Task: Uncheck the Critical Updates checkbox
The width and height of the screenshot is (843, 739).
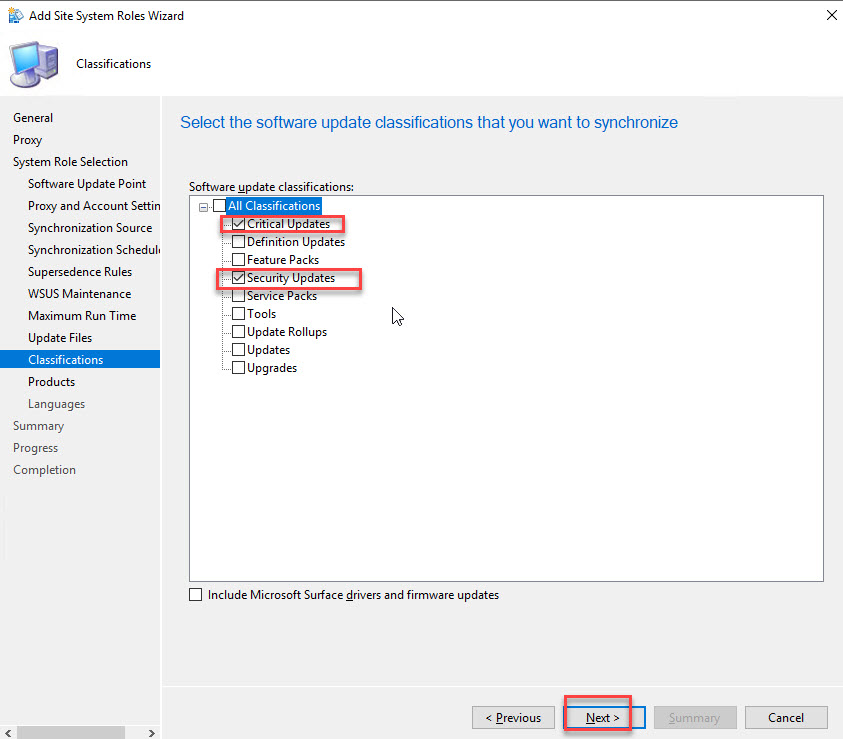Action: (x=238, y=224)
